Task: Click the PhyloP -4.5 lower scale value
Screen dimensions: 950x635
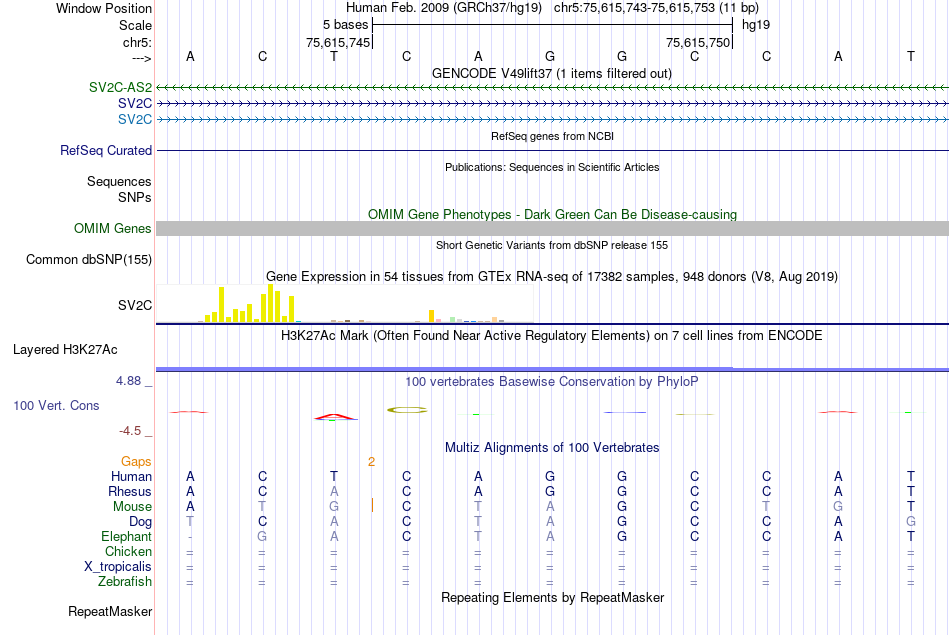Action: (130, 431)
